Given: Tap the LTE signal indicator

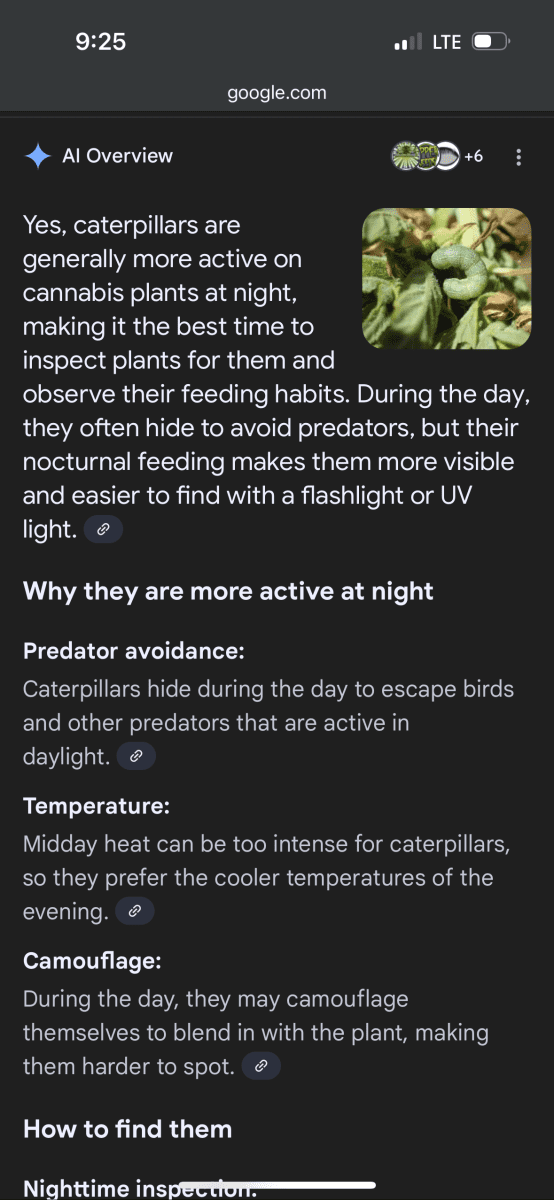Looking at the screenshot, I should (446, 42).
